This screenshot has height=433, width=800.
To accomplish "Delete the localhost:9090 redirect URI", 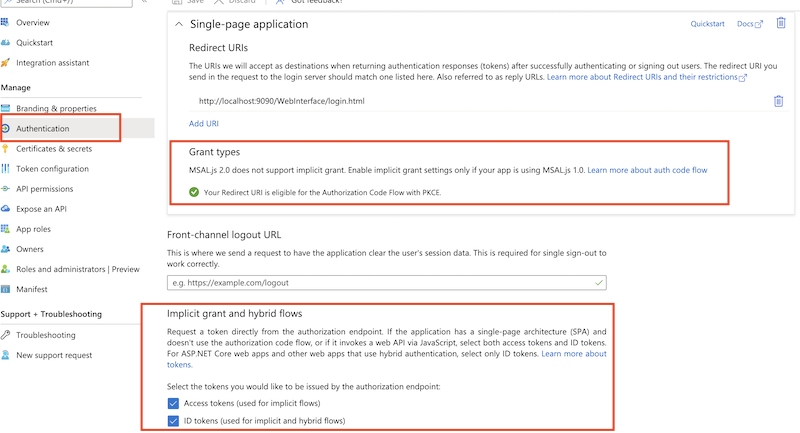I will coord(778,101).
